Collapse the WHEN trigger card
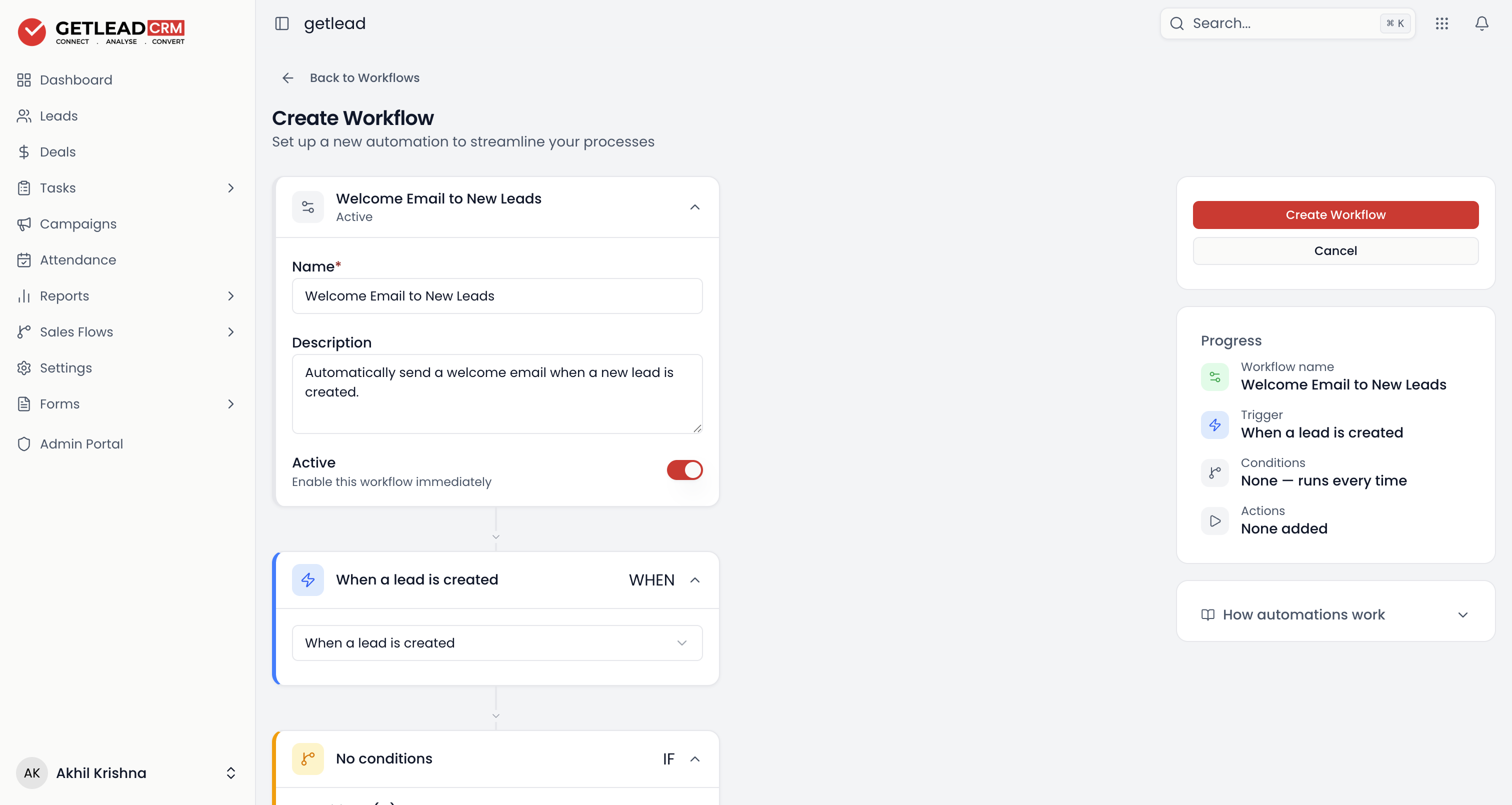Screen dimensions: 1512x805 pyautogui.click(x=694, y=580)
